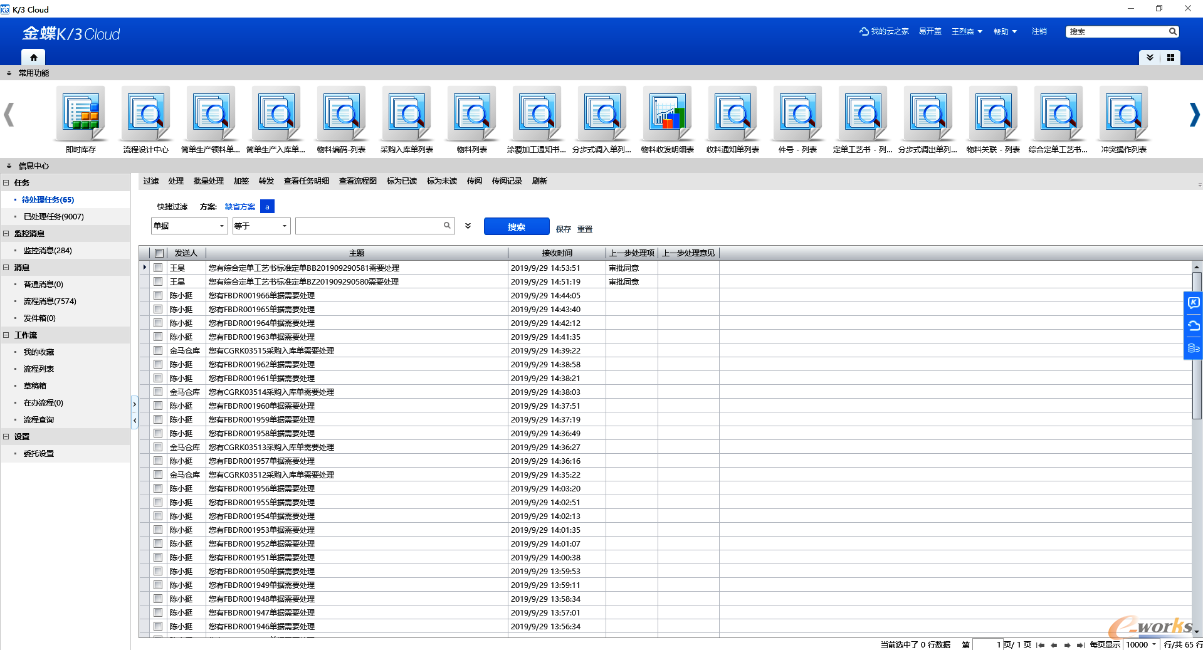
Task: Check the CGRK03512 row checkbox
Action: coord(158,475)
